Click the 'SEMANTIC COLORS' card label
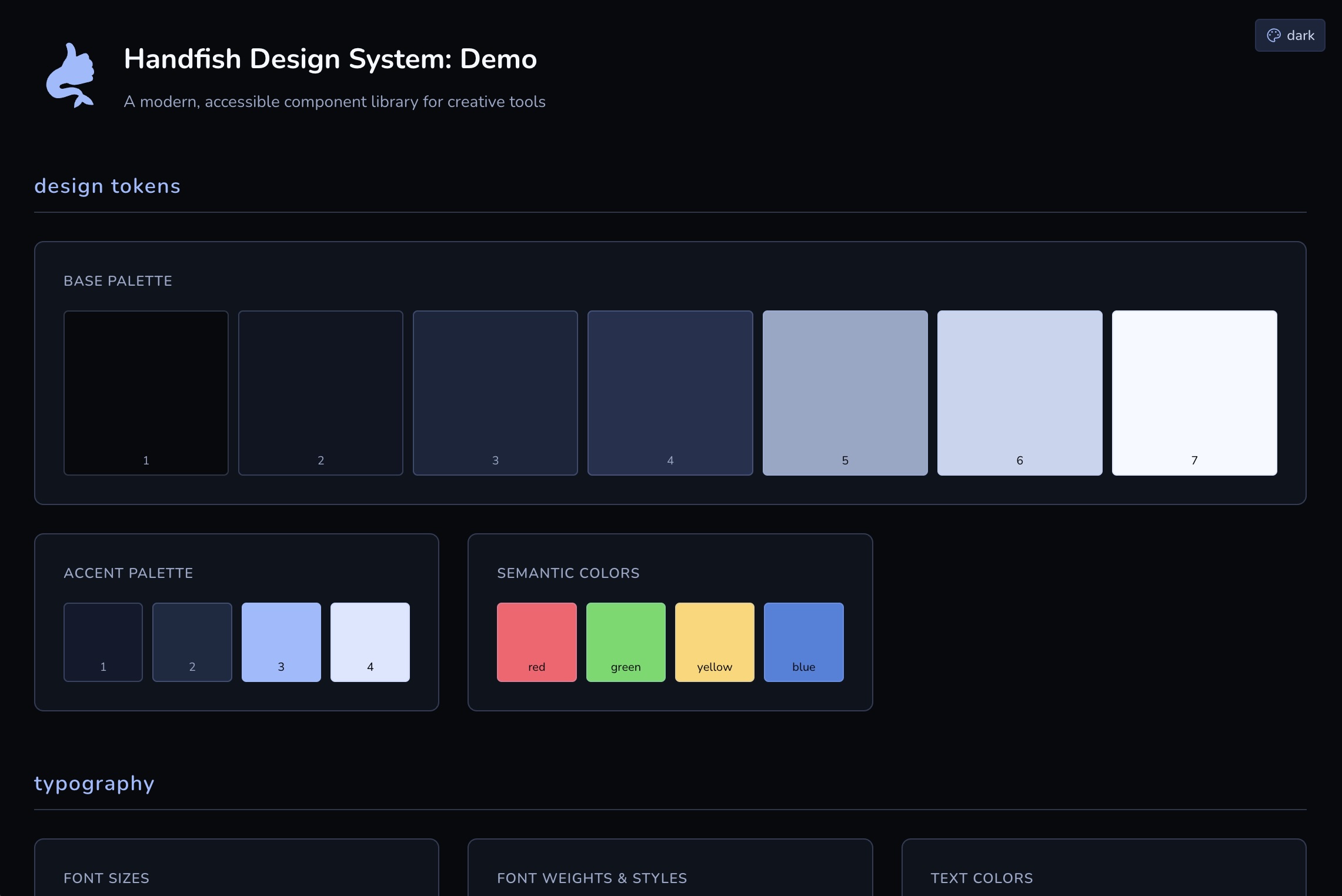1342x896 pixels. [x=568, y=573]
